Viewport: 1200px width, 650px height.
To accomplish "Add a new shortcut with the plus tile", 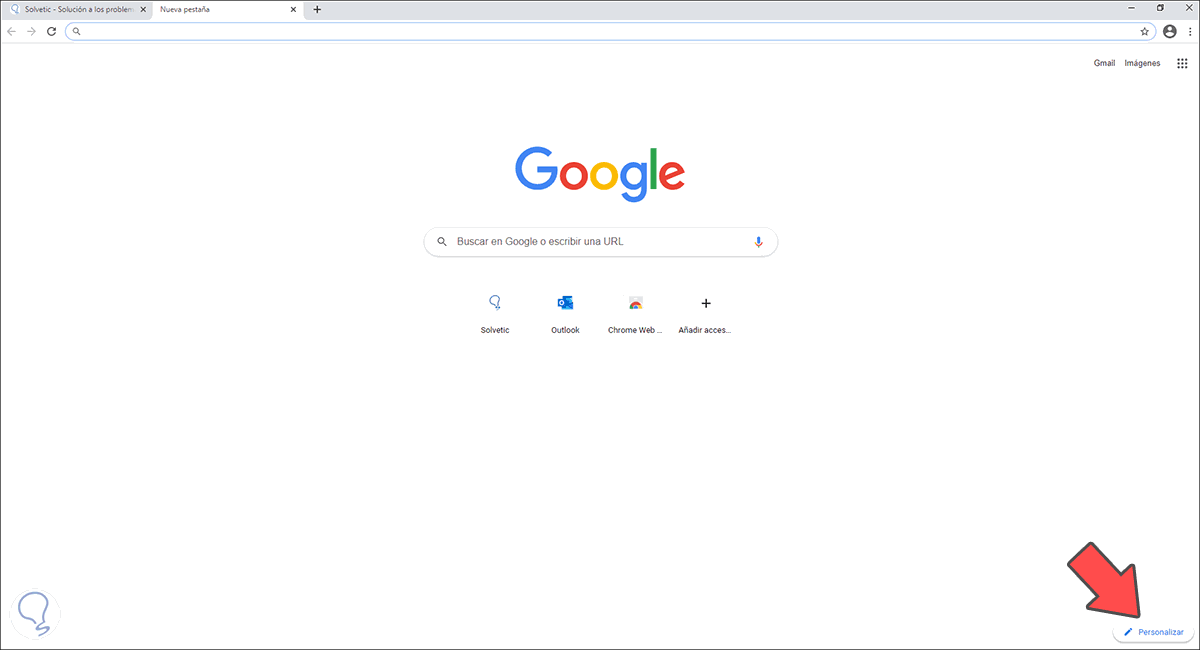I will tap(705, 313).
